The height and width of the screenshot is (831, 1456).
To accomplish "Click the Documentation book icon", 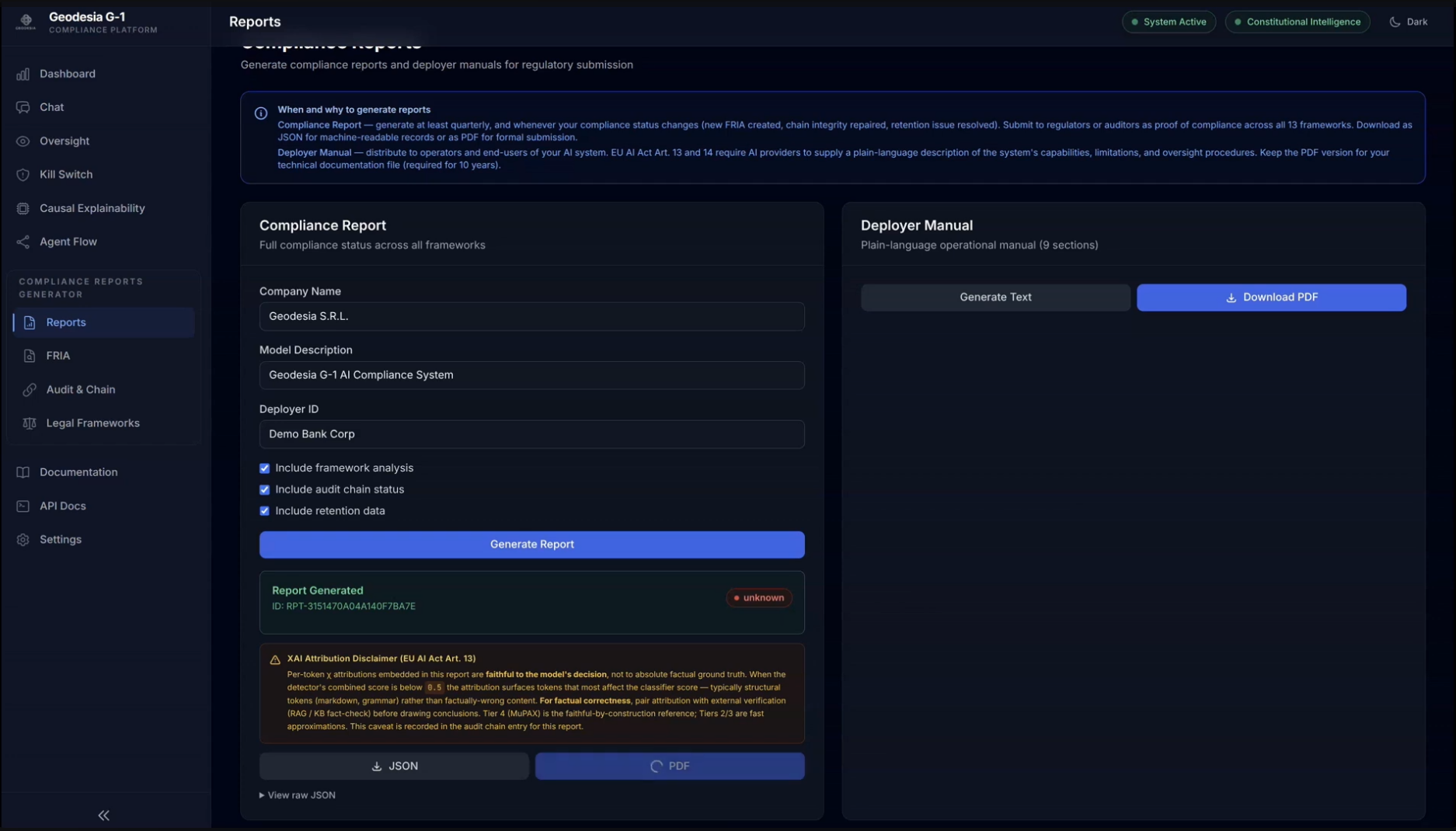I will 23,472.
